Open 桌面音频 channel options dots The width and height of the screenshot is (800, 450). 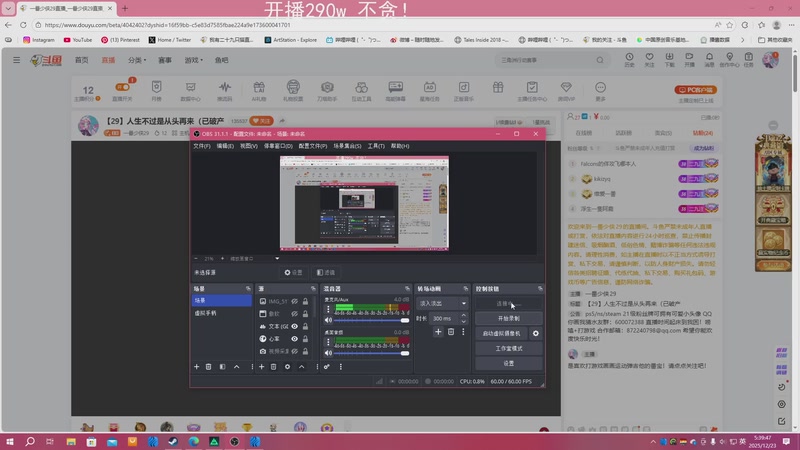pos(328,342)
